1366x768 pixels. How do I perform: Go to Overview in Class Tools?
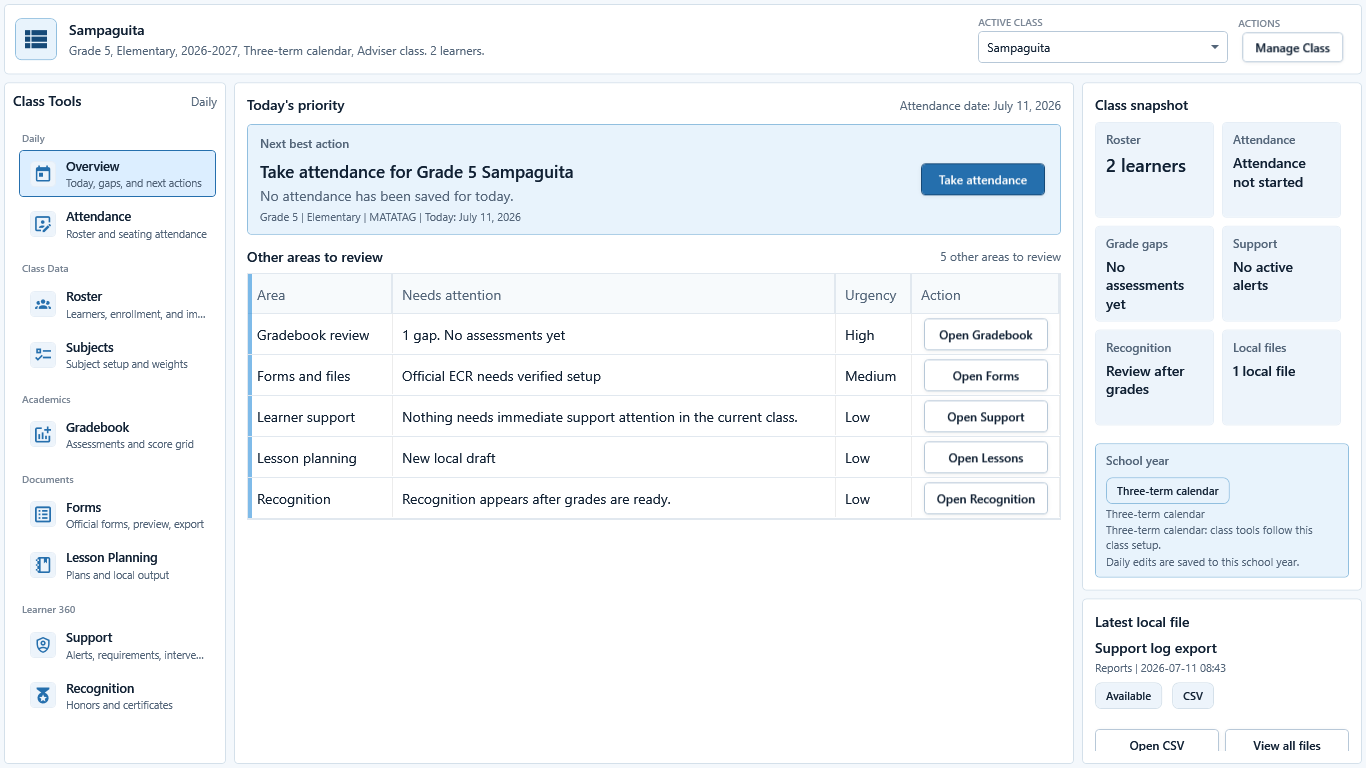[117, 174]
